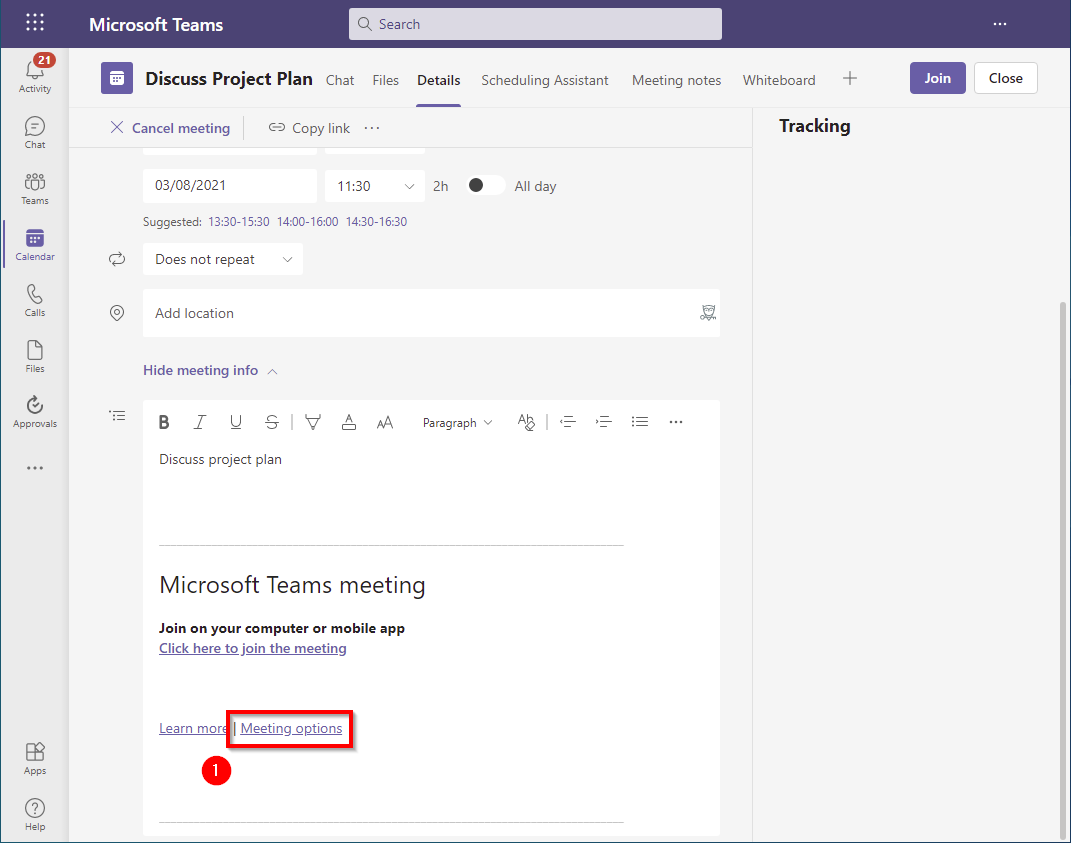Insert bulleted list
The width and height of the screenshot is (1071, 845).
[x=640, y=422]
